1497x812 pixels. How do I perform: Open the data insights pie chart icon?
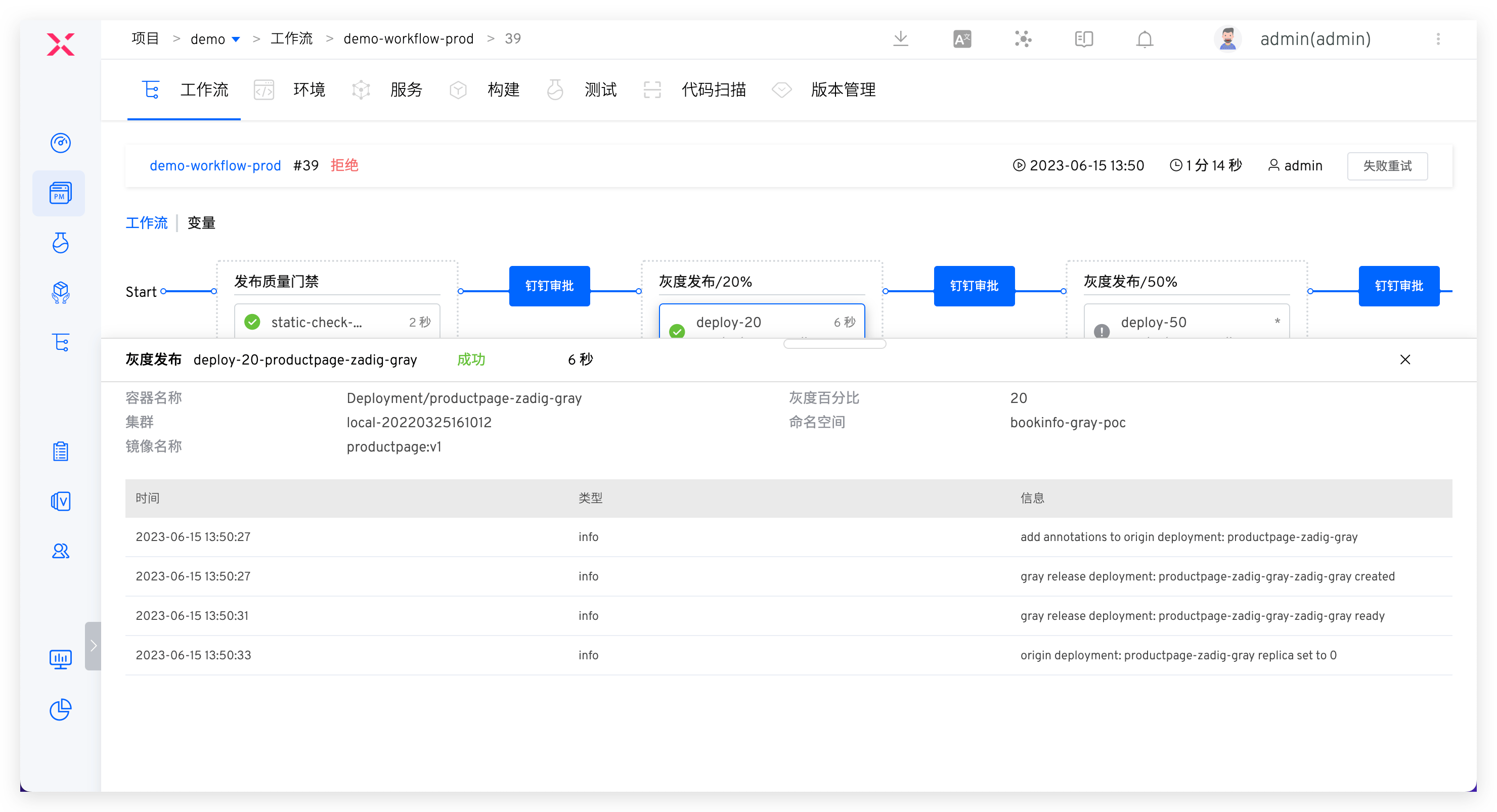click(61, 709)
